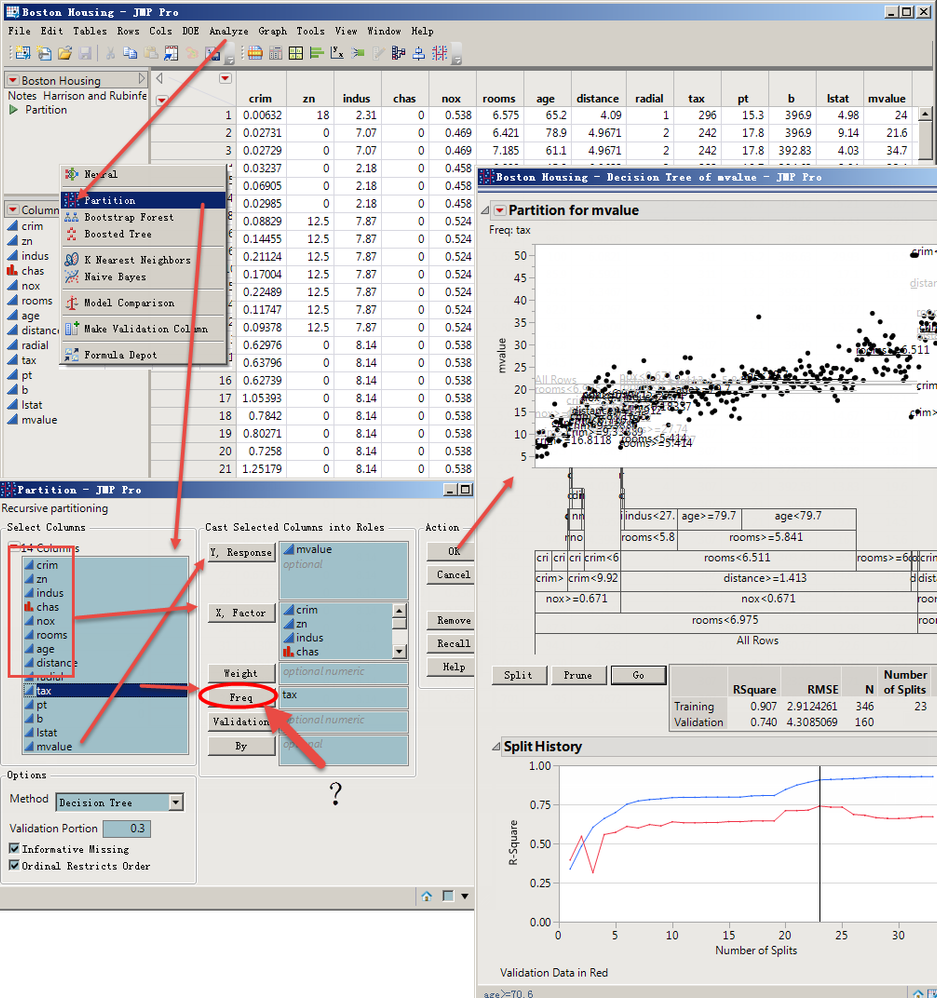This screenshot has width=937, height=998.
Task: Click the Paste clipboard icon
Action: tap(151, 53)
